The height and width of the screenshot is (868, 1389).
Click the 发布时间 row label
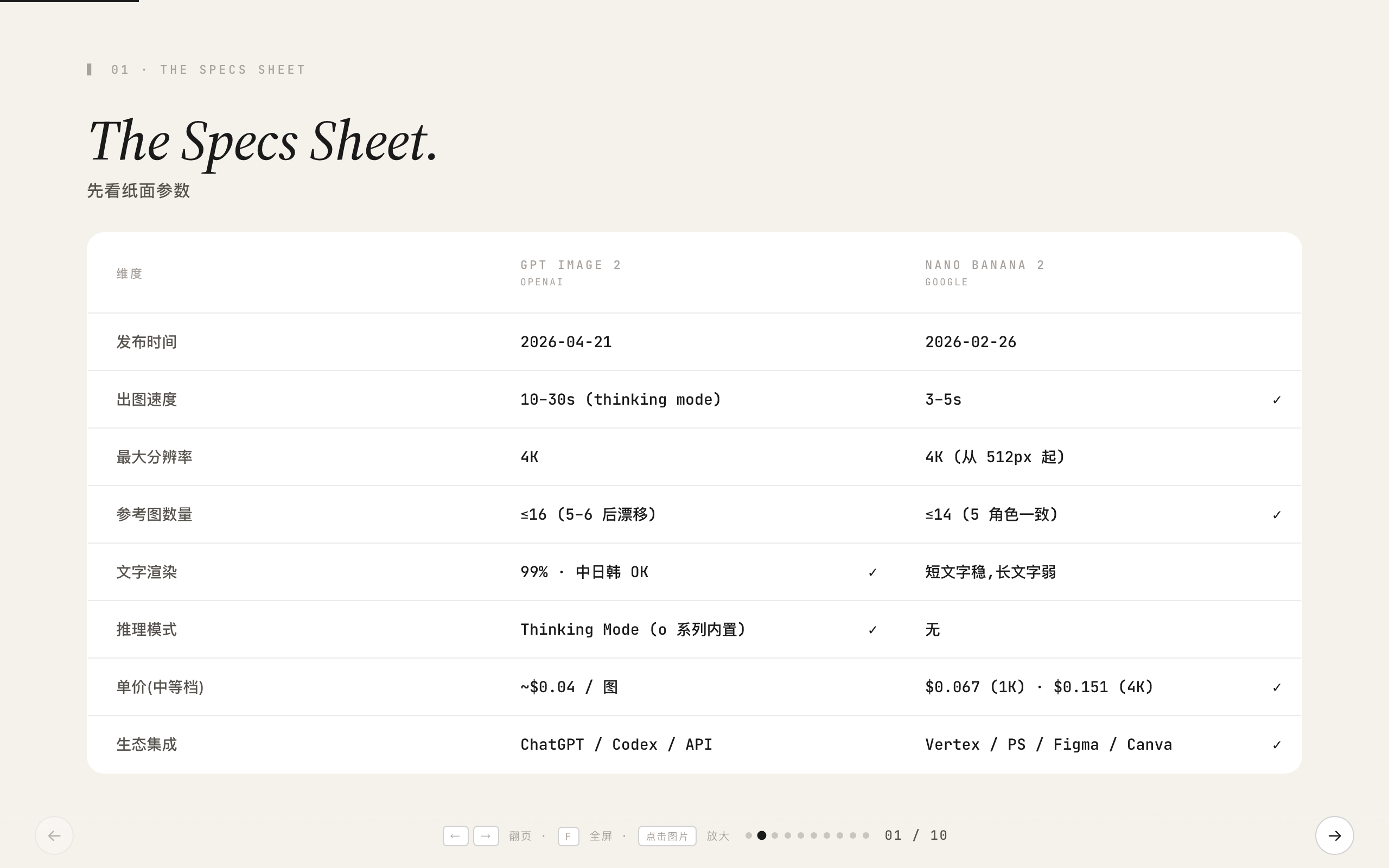coord(146,342)
